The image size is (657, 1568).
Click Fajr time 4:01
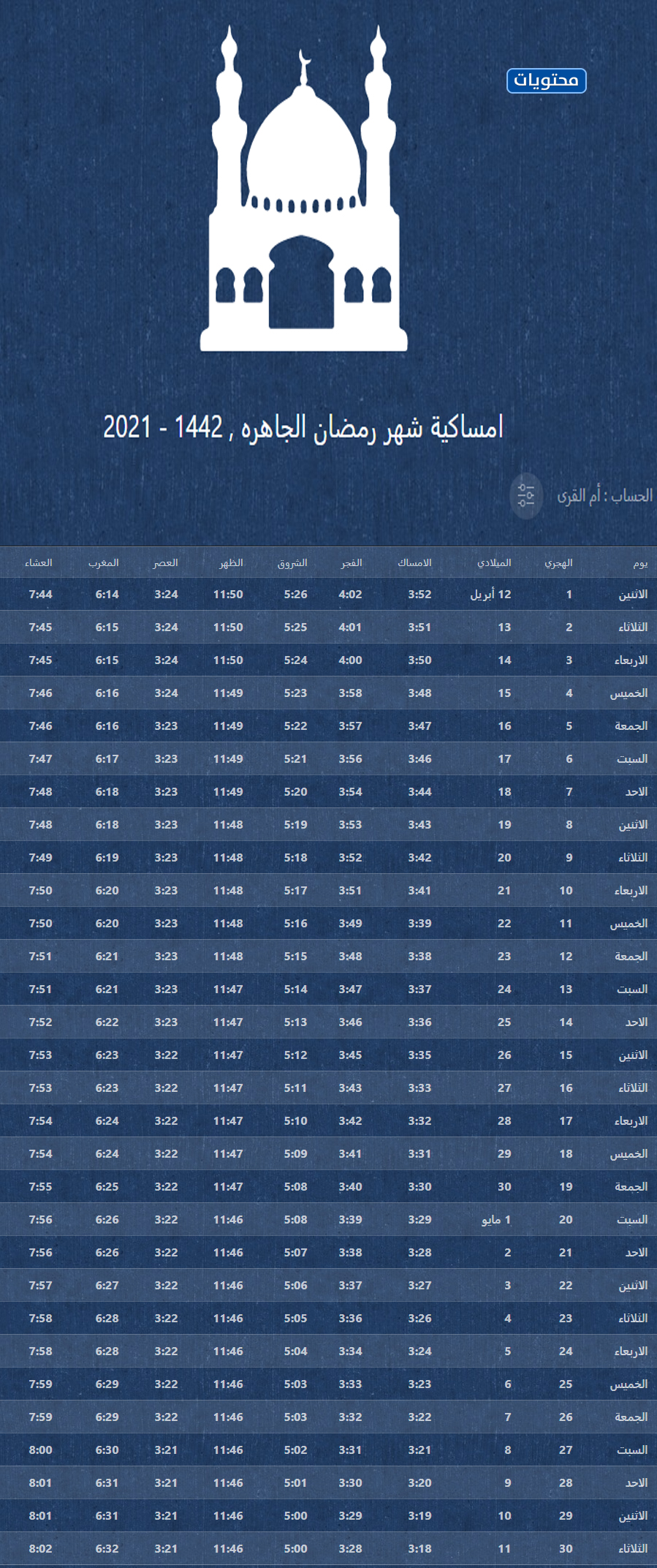tap(350, 627)
